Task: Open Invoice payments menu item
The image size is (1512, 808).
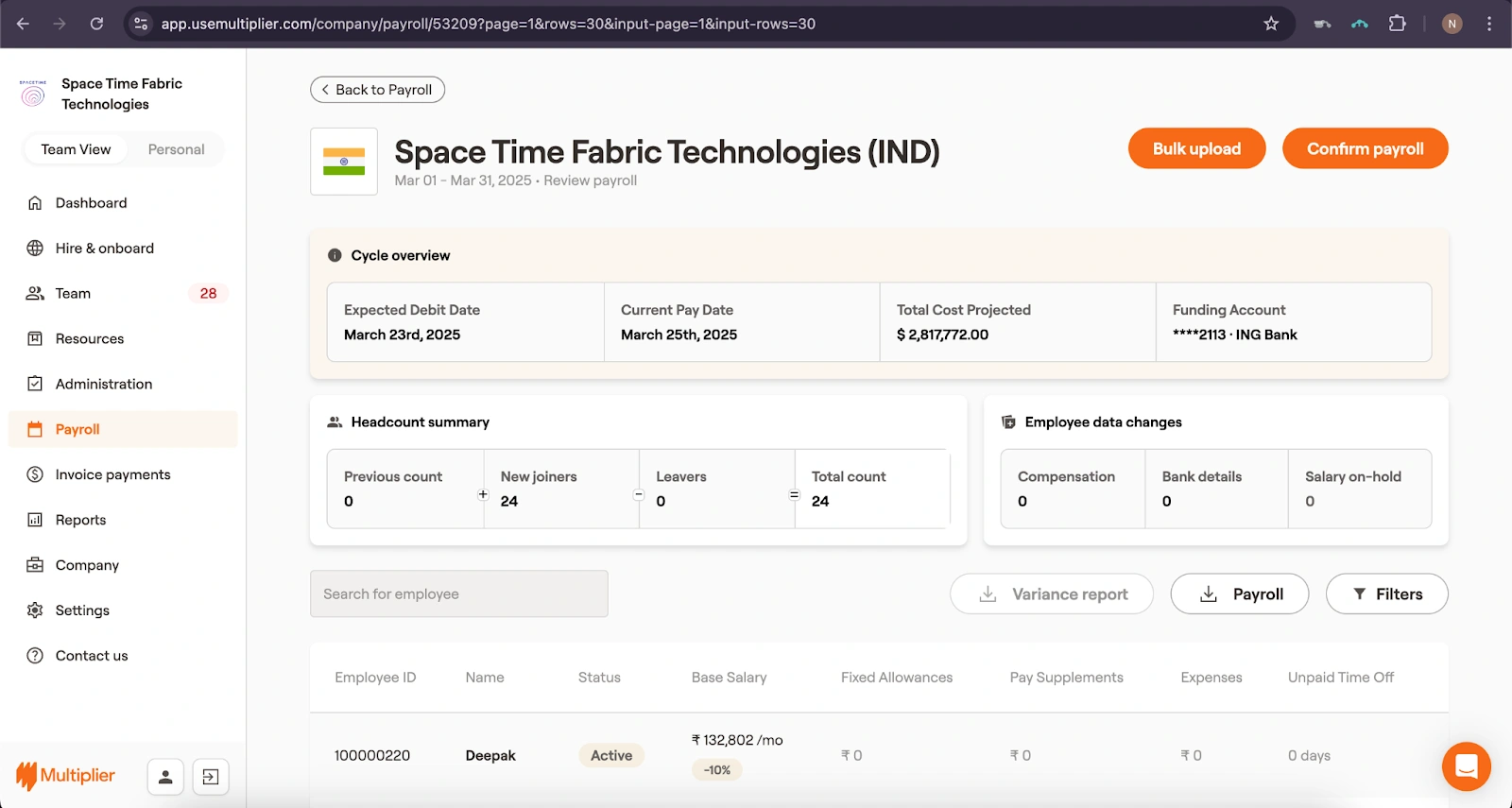Action: (123, 474)
